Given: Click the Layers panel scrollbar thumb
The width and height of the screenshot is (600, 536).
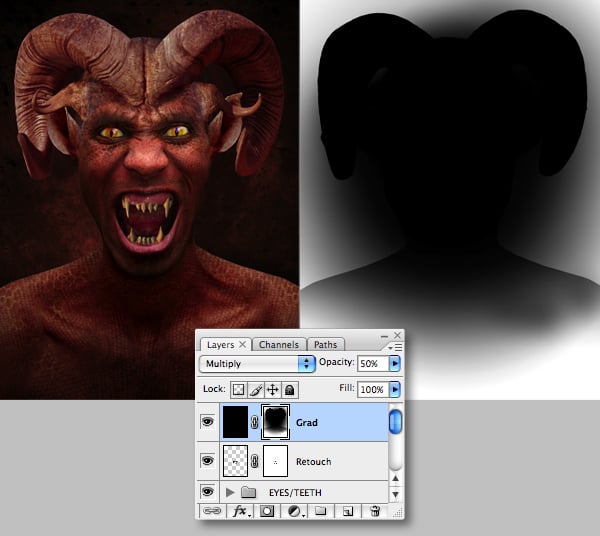Looking at the screenshot, I should click(x=395, y=423).
